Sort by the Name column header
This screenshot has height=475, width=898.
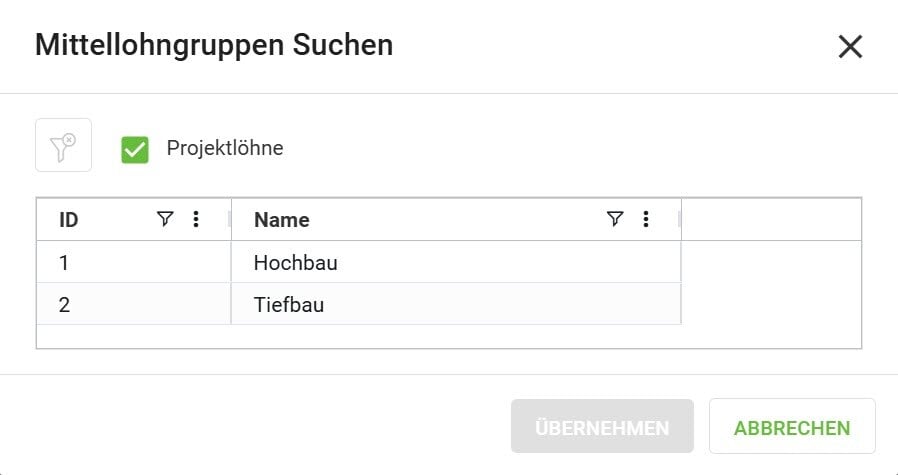pyautogui.click(x=282, y=220)
